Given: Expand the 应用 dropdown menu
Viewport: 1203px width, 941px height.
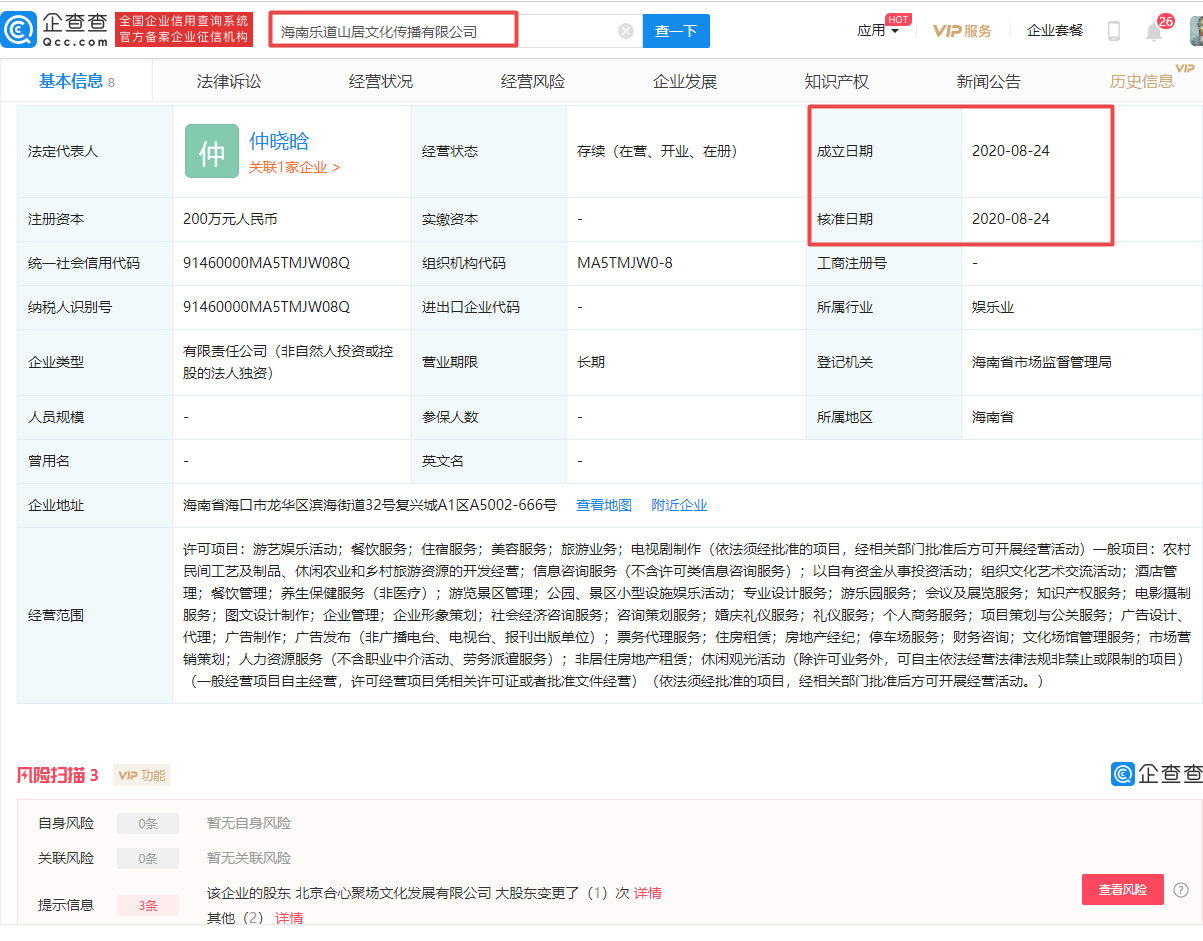Looking at the screenshot, I should click(878, 31).
